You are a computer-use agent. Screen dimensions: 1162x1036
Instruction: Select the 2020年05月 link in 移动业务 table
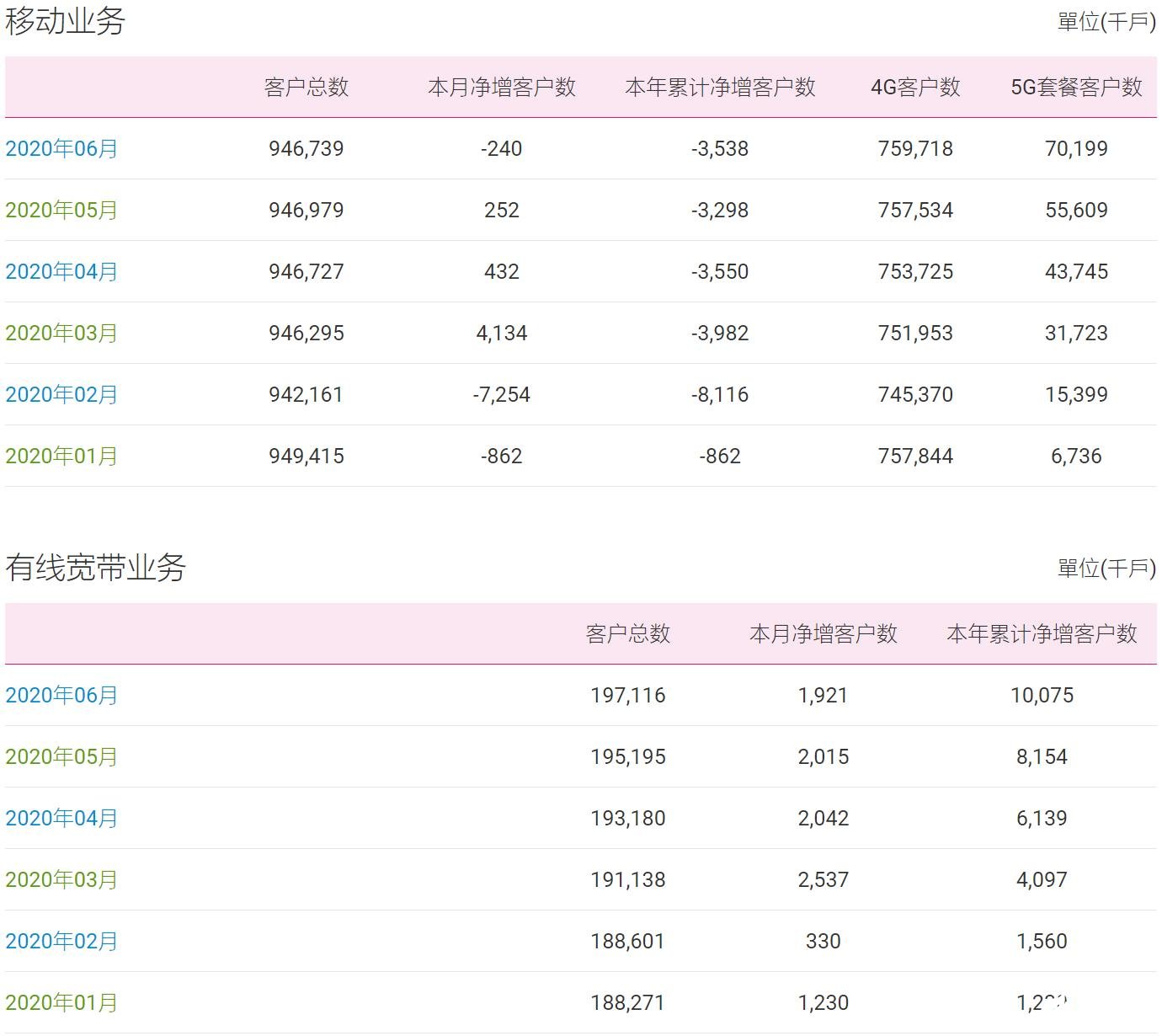pos(61,210)
